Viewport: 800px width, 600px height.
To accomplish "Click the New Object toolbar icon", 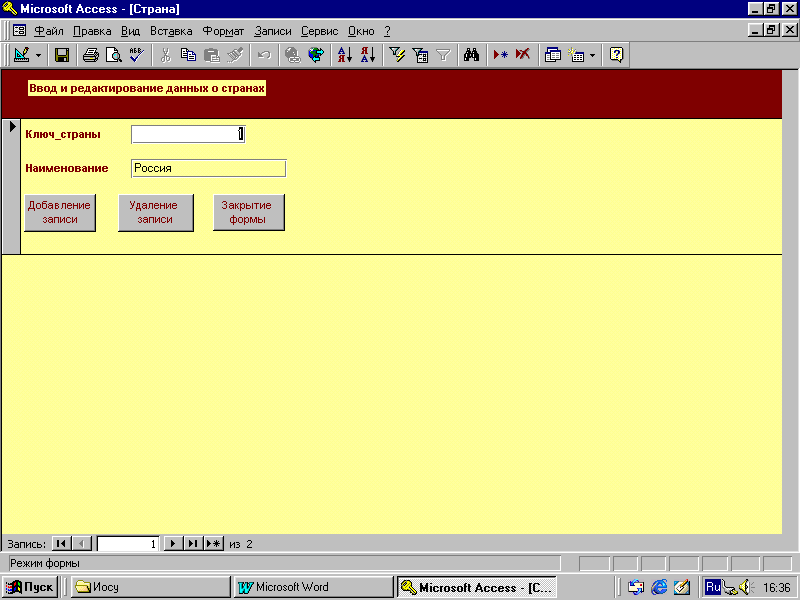I will pos(577,55).
